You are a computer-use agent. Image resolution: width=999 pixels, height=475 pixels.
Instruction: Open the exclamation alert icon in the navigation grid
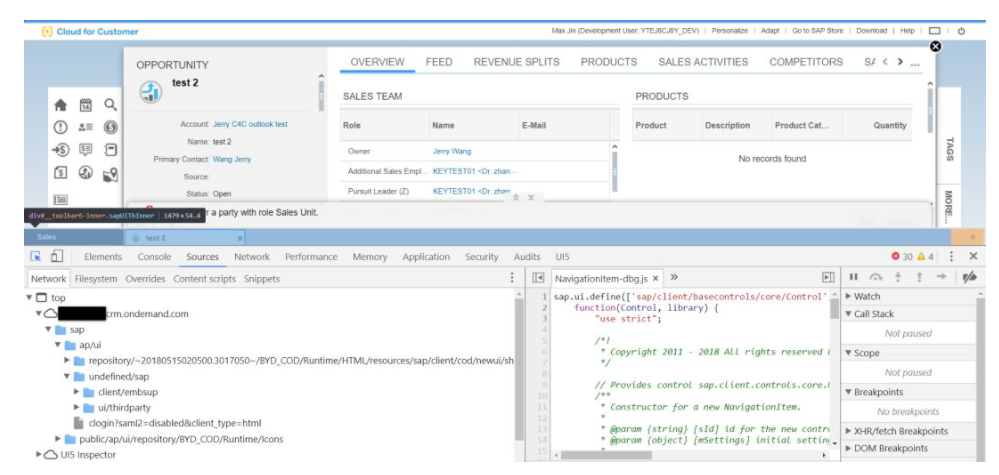point(61,127)
